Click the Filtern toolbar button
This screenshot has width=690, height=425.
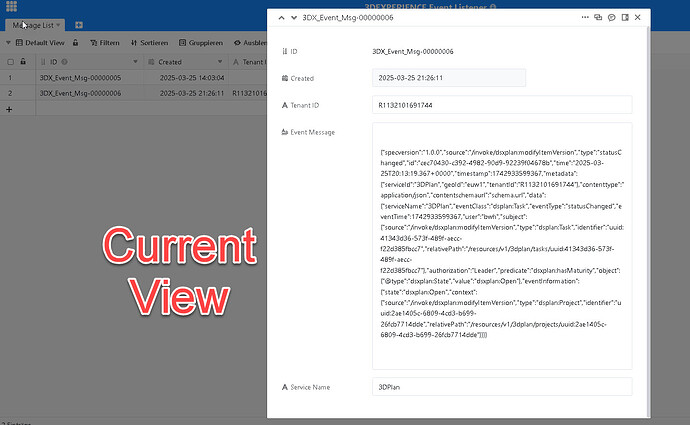pyautogui.click(x=104, y=43)
